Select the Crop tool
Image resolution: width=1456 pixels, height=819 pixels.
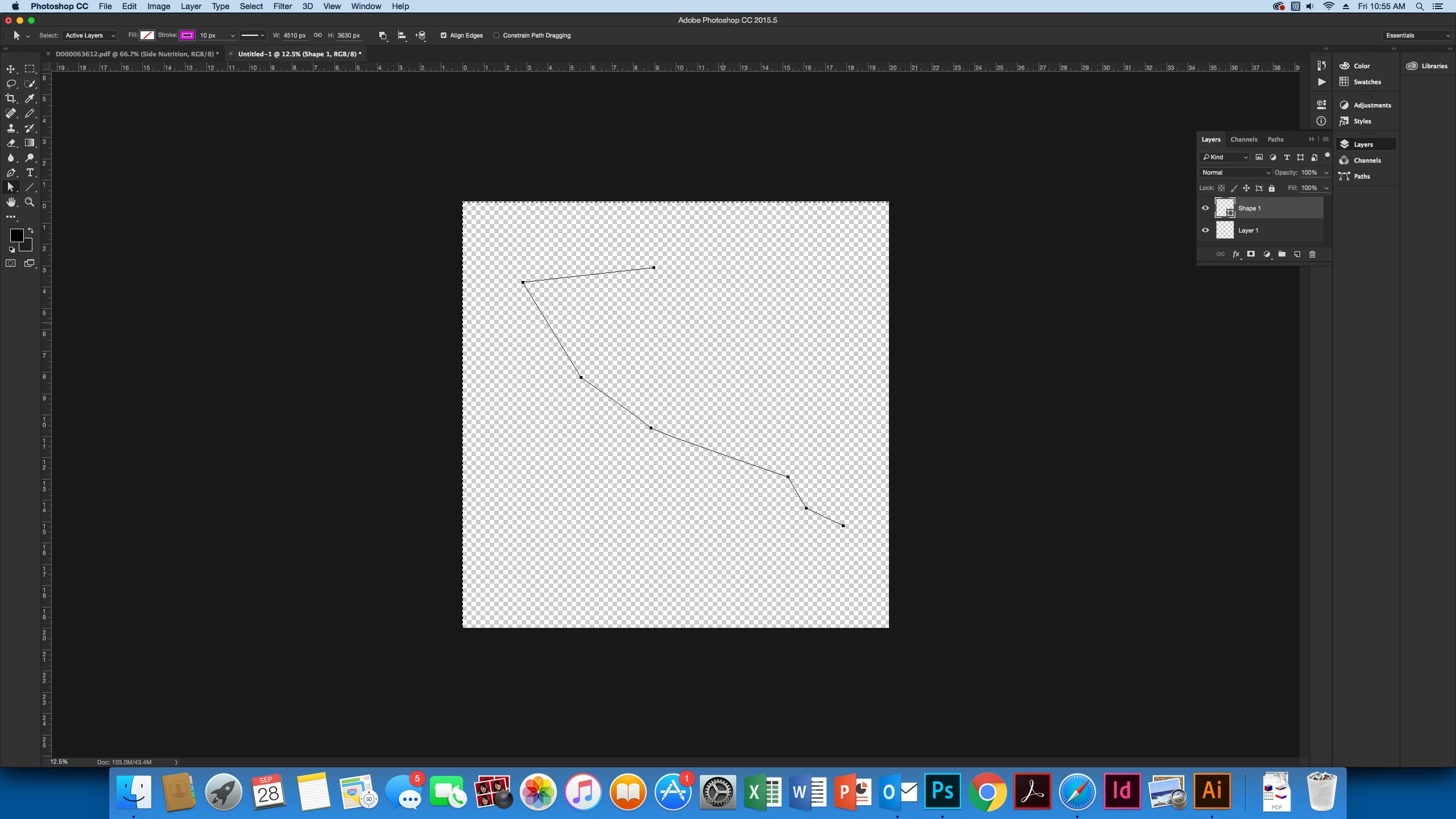tap(11, 98)
